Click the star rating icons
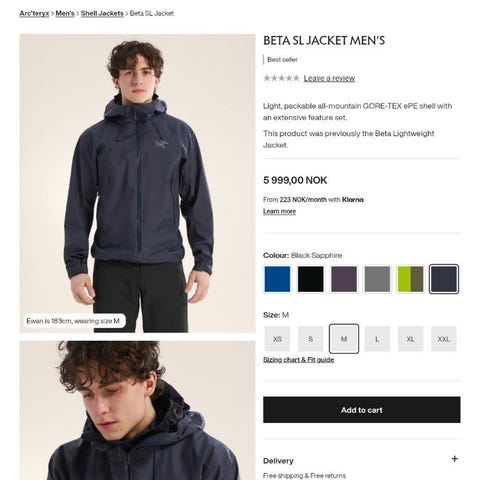Screen dimensions: 480x480 [281, 78]
